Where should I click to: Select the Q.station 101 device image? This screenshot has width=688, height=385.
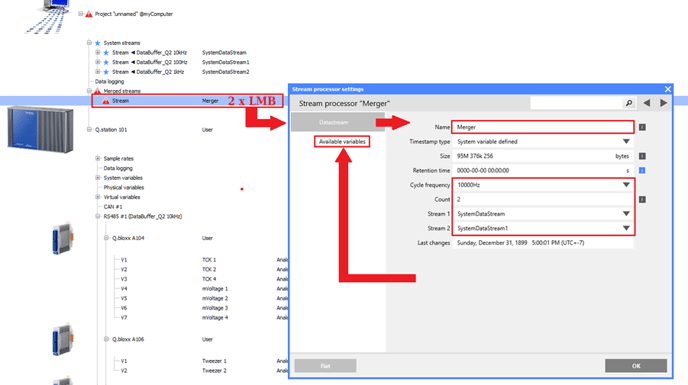tap(40, 129)
